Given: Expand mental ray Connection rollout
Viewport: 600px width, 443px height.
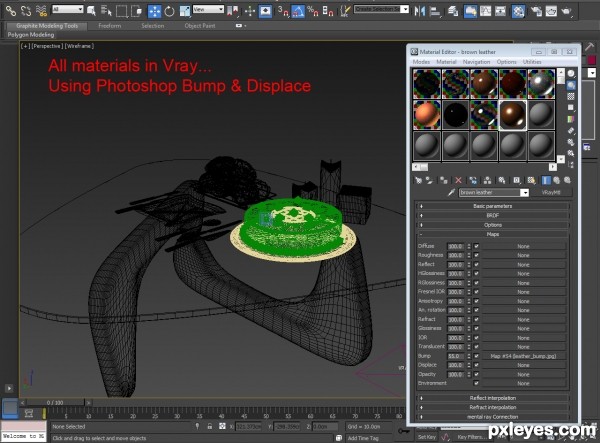Looking at the screenshot, I should tap(493, 417).
